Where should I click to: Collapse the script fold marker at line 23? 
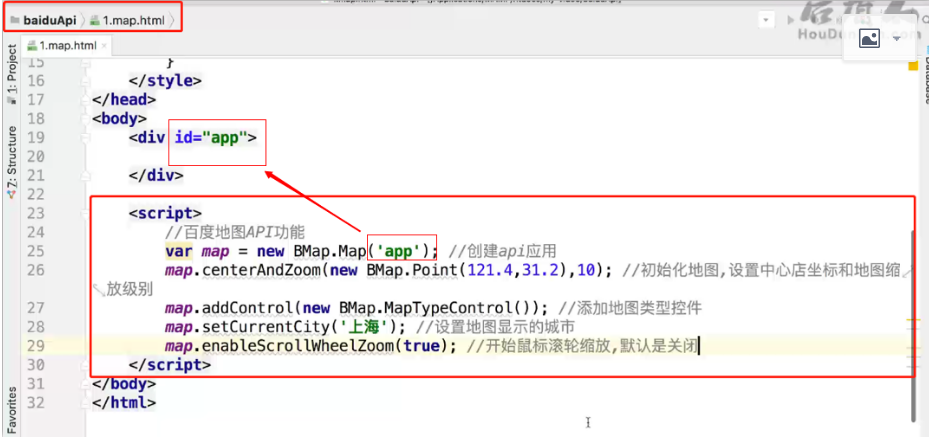pos(87,213)
